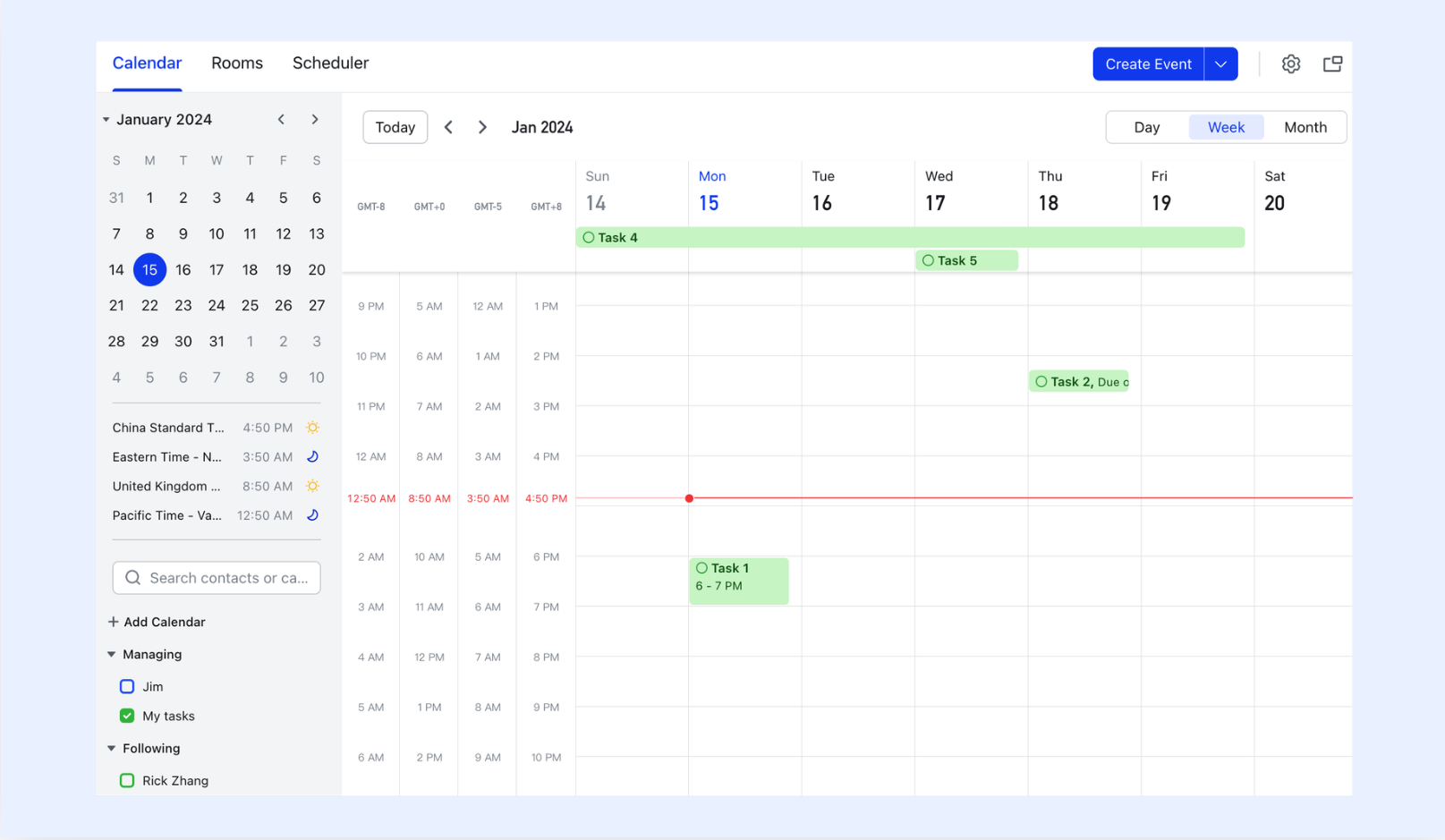This screenshot has width=1445, height=840.
Task: Click sun icon next to United Kingdom
Action: pyautogui.click(x=312, y=487)
